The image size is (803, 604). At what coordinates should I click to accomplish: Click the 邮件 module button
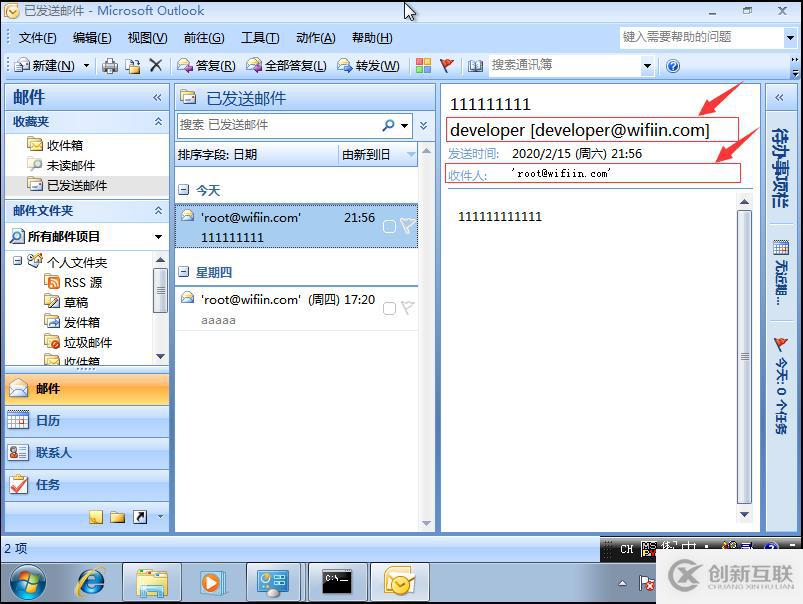click(x=87, y=389)
